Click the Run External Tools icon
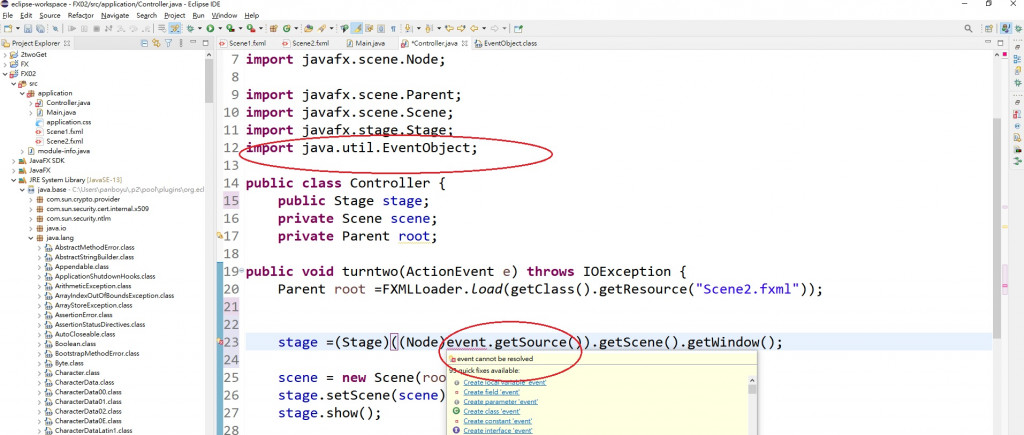This screenshot has width=1024, height=435. (x=251, y=29)
